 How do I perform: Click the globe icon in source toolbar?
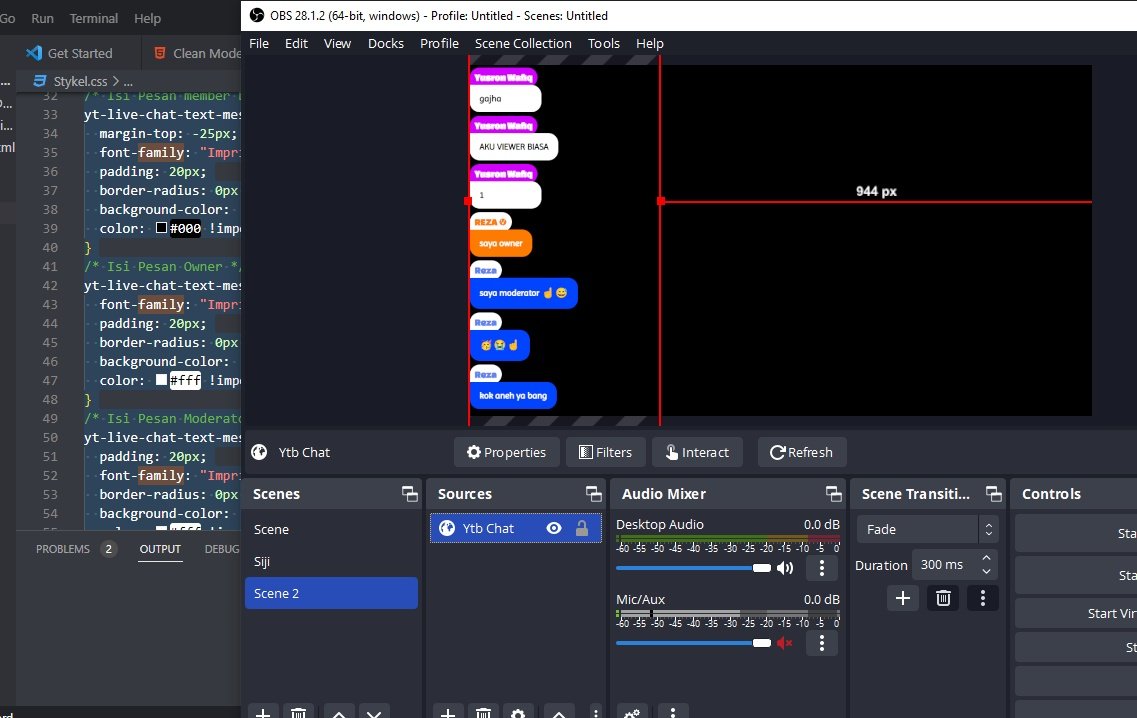coord(259,453)
